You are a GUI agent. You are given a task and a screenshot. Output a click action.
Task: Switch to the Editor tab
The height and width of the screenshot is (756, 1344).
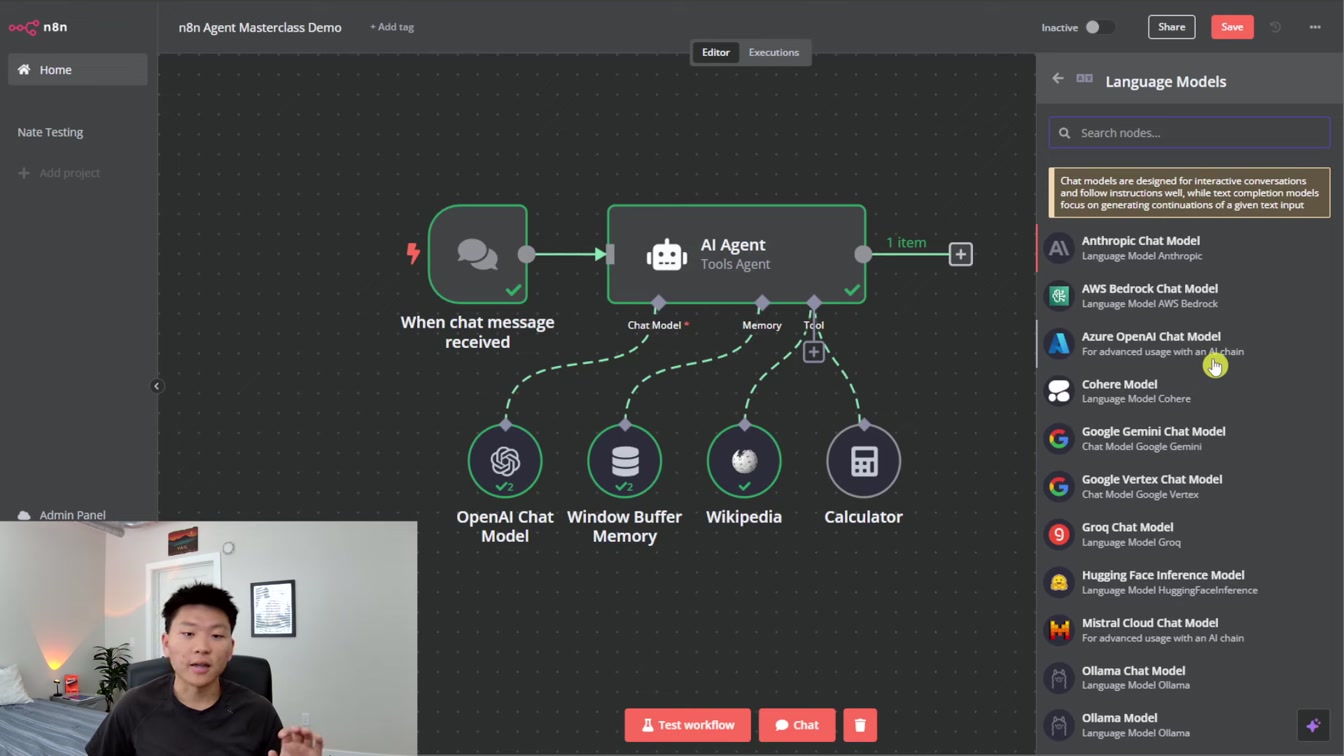point(716,52)
